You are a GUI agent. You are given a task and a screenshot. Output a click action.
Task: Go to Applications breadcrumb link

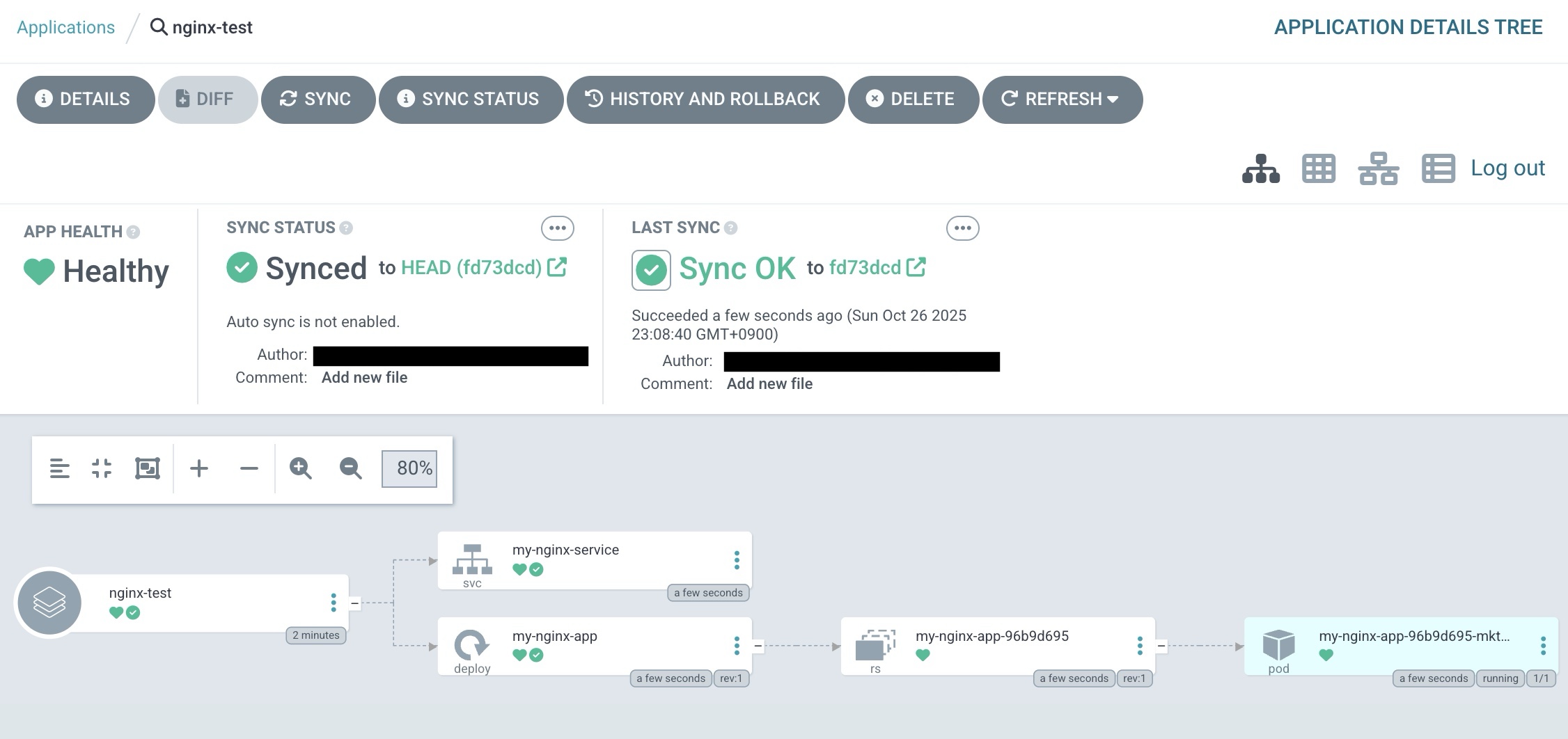pos(65,27)
